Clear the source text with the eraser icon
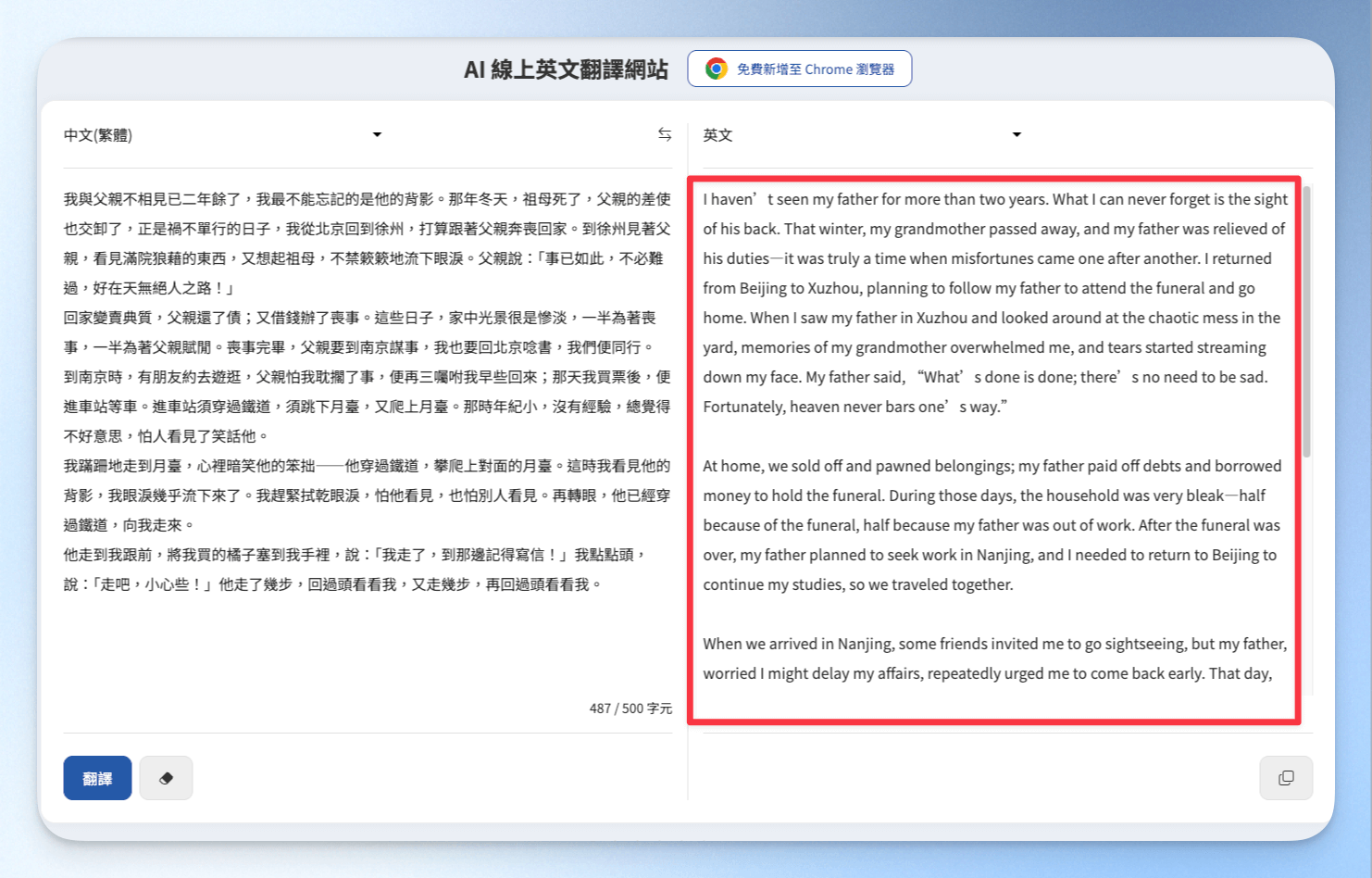 coord(166,778)
